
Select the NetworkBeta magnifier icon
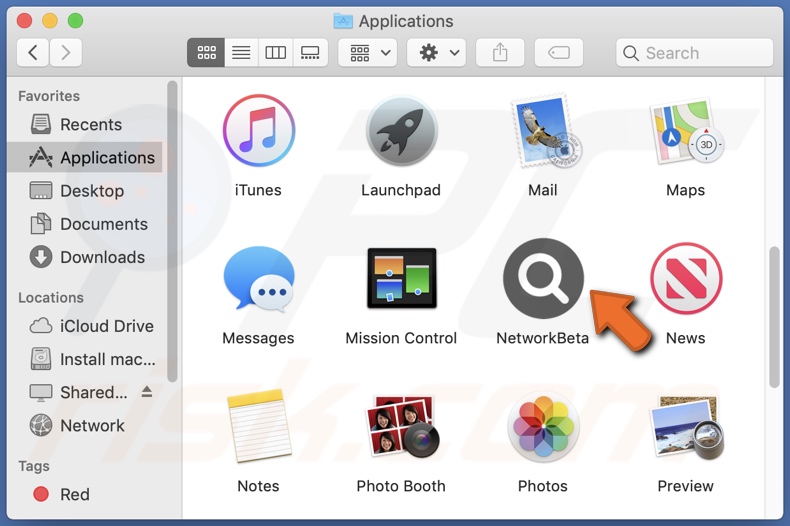543,278
